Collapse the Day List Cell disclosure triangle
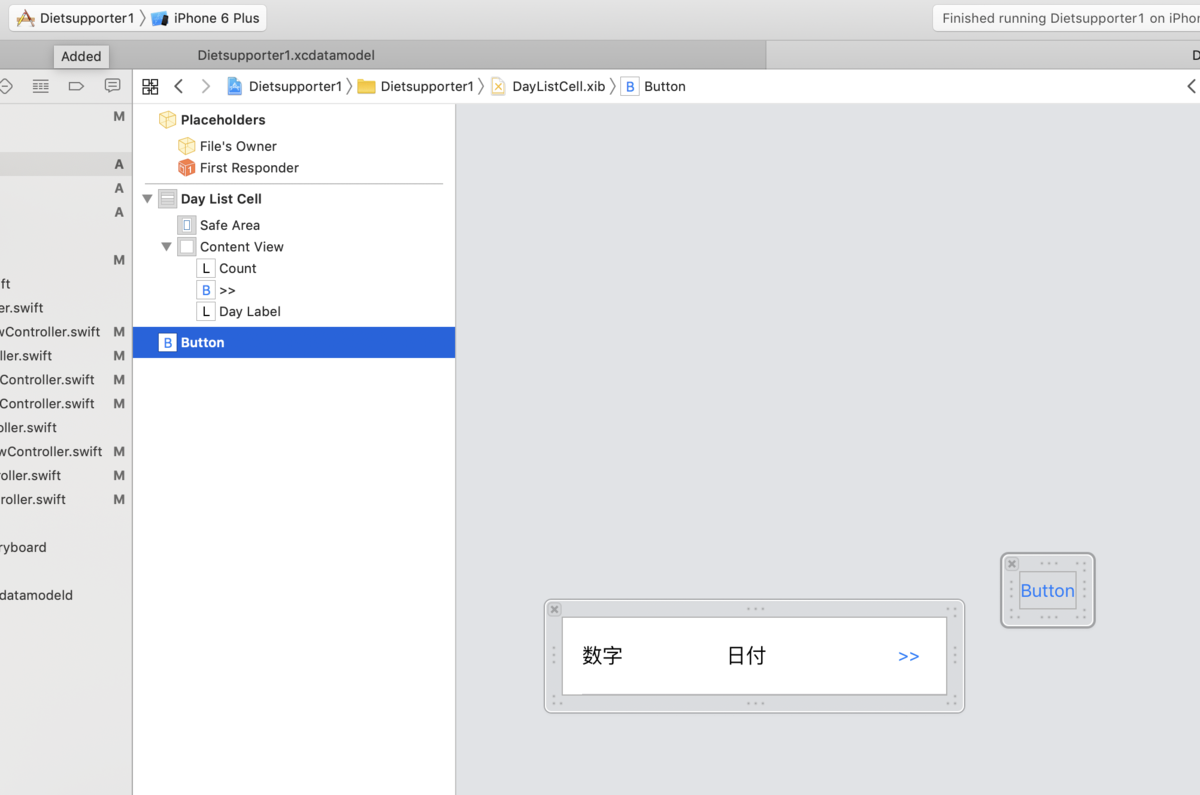 coord(148,199)
